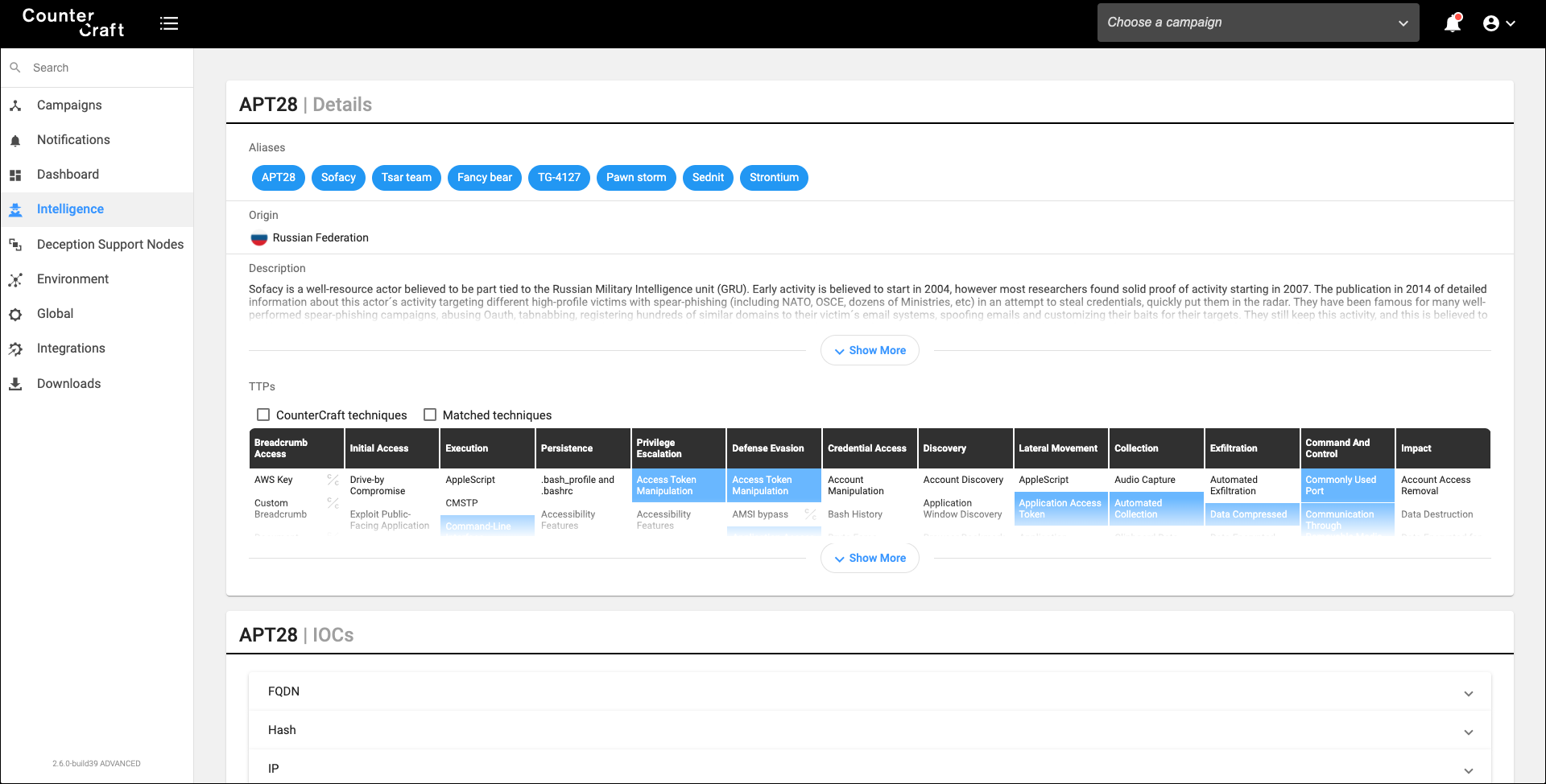The height and width of the screenshot is (784, 1546).
Task: Show more of the description text
Action: pos(870,350)
